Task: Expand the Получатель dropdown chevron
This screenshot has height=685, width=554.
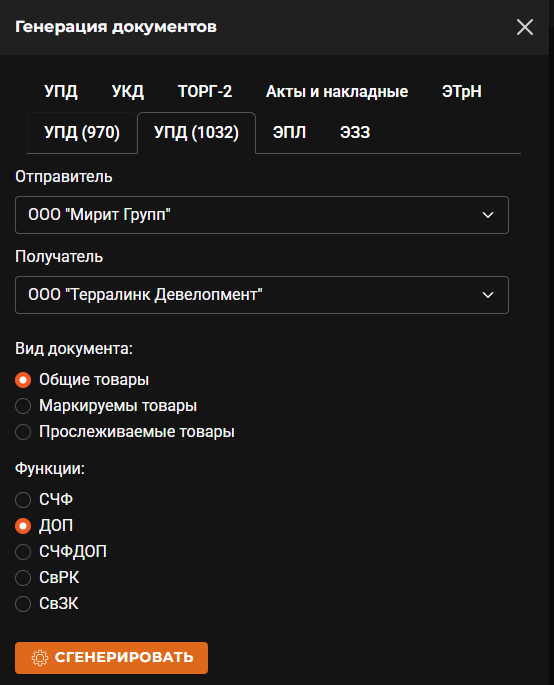Action: tap(488, 295)
